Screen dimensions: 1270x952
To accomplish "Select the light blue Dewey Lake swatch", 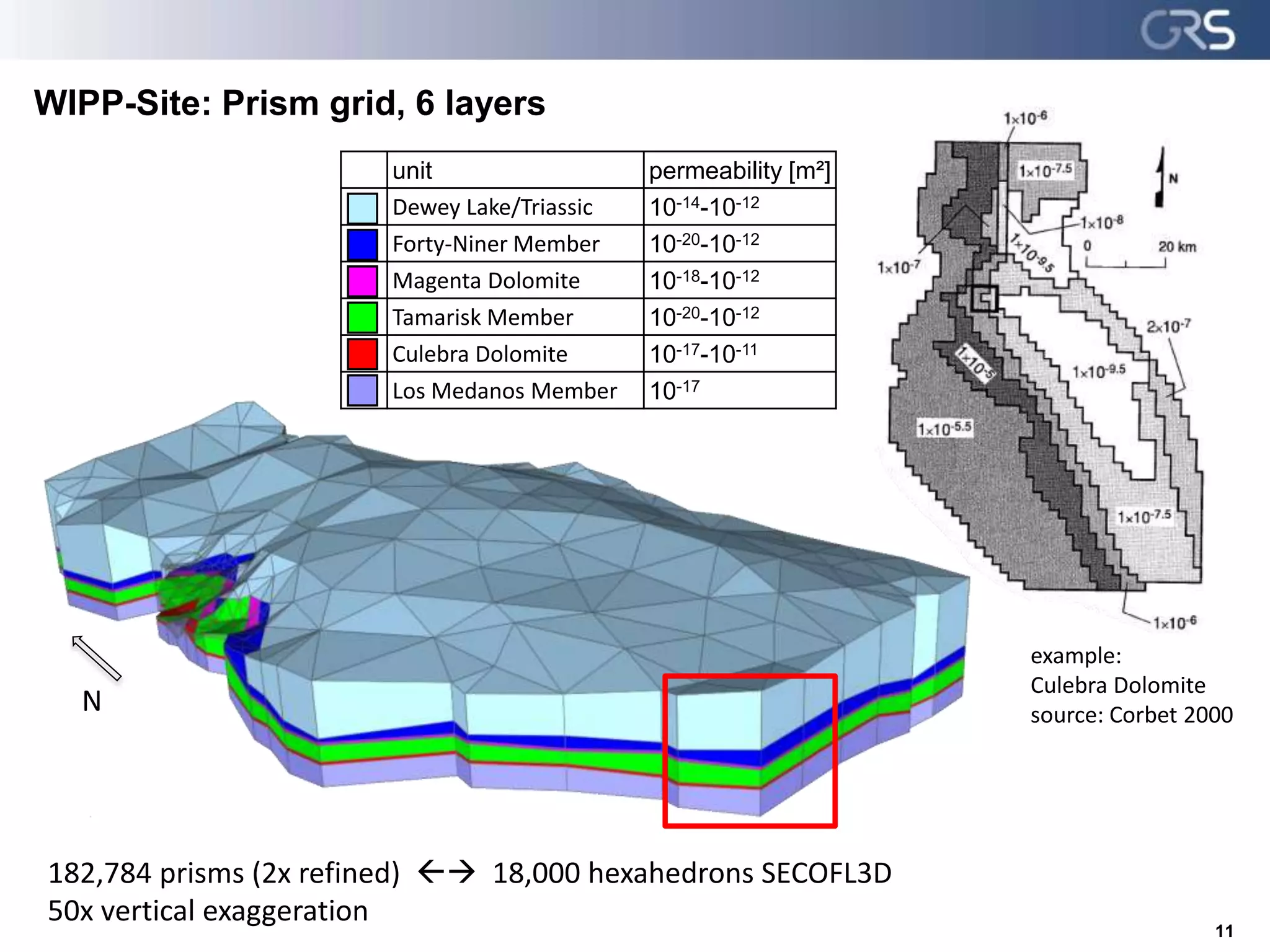I will pos(363,208).
